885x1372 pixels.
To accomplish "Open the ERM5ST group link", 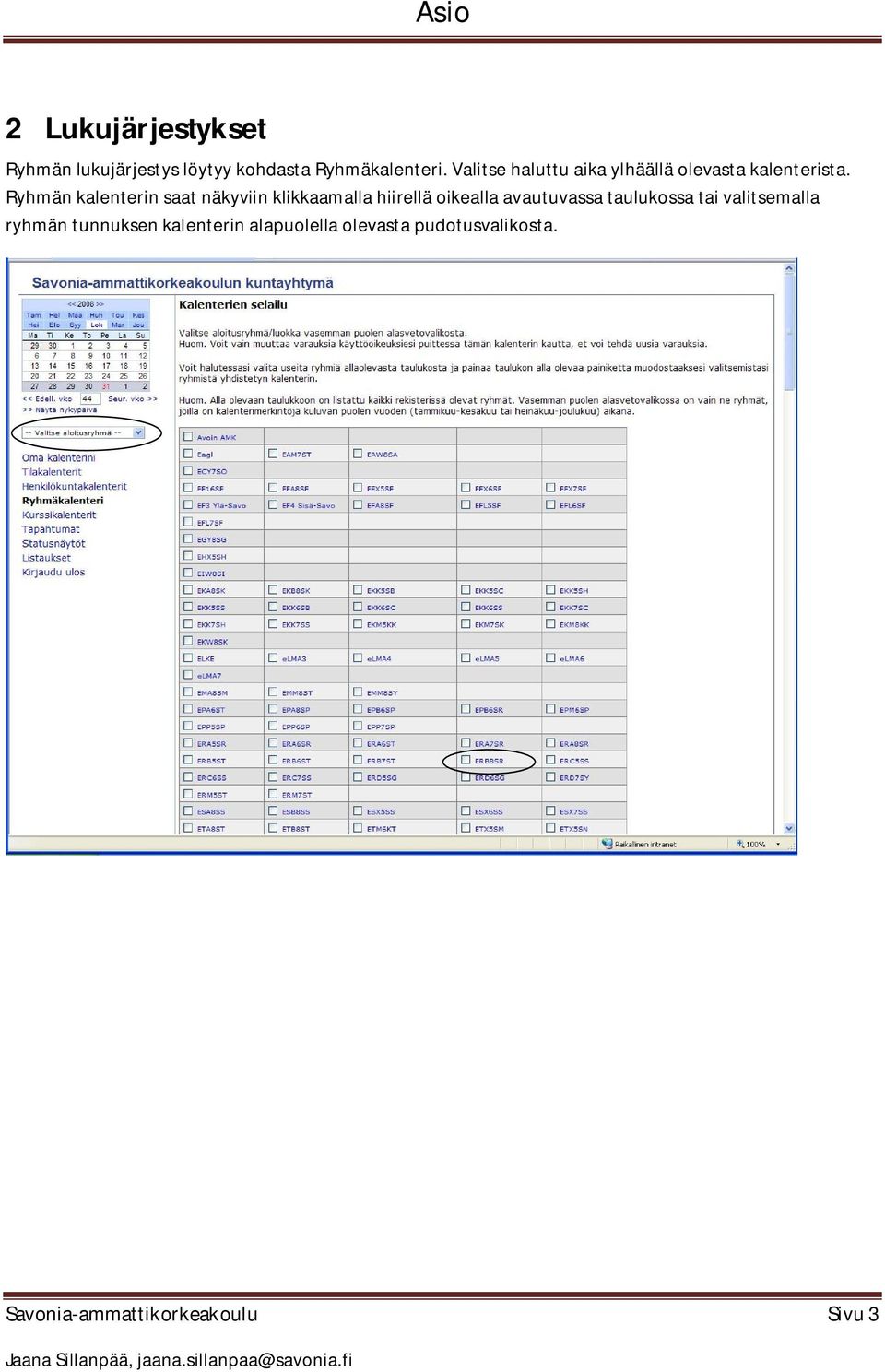I will coord(212,795).
